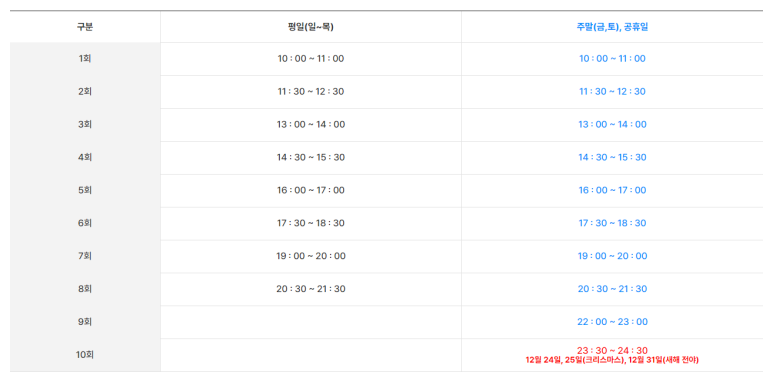Click weekday 11:30 ~ 12:30 slot
Screen dimensions: 773x382
[311, 92]
